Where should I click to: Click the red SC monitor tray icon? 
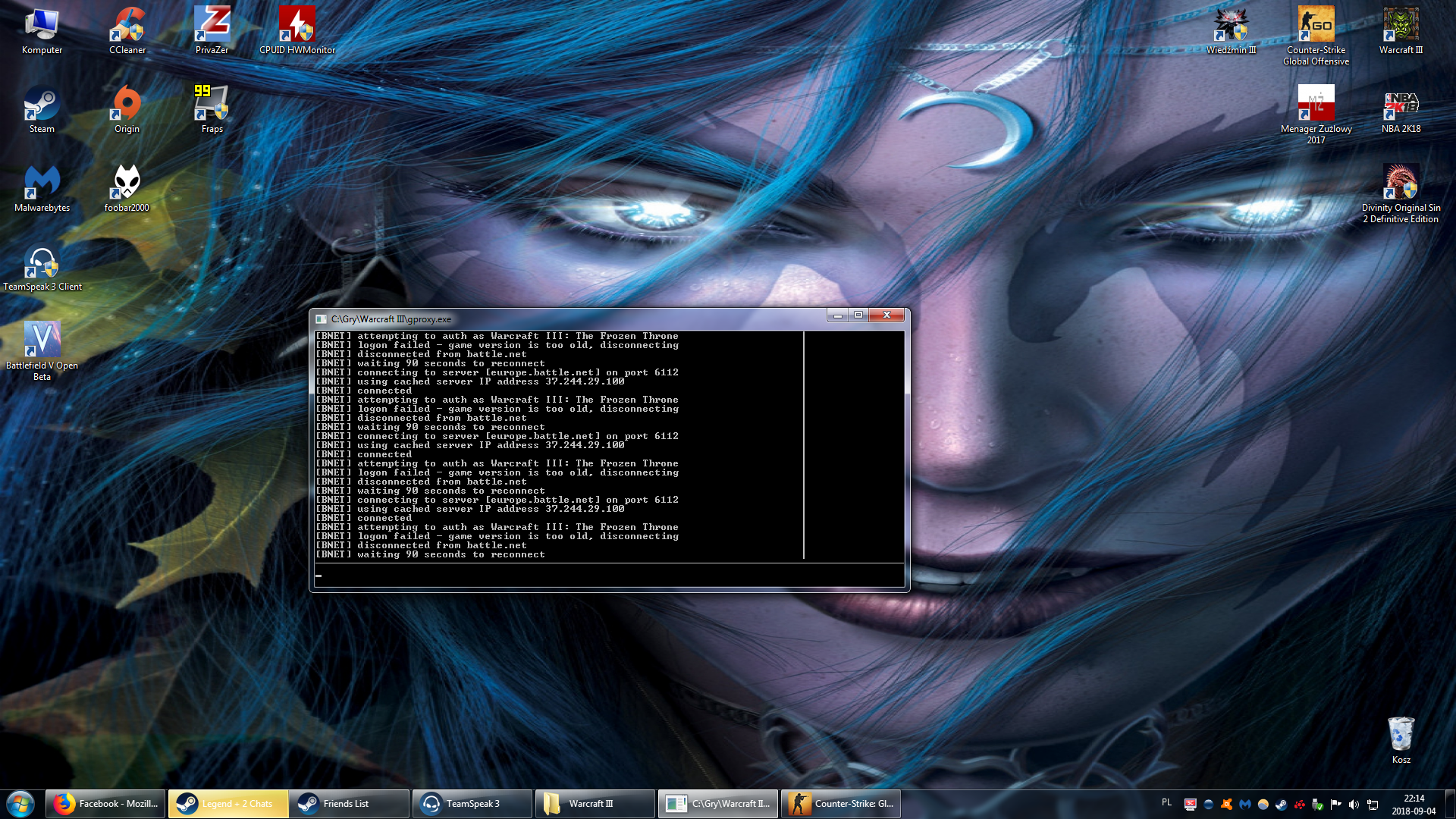pos(1191,805)
